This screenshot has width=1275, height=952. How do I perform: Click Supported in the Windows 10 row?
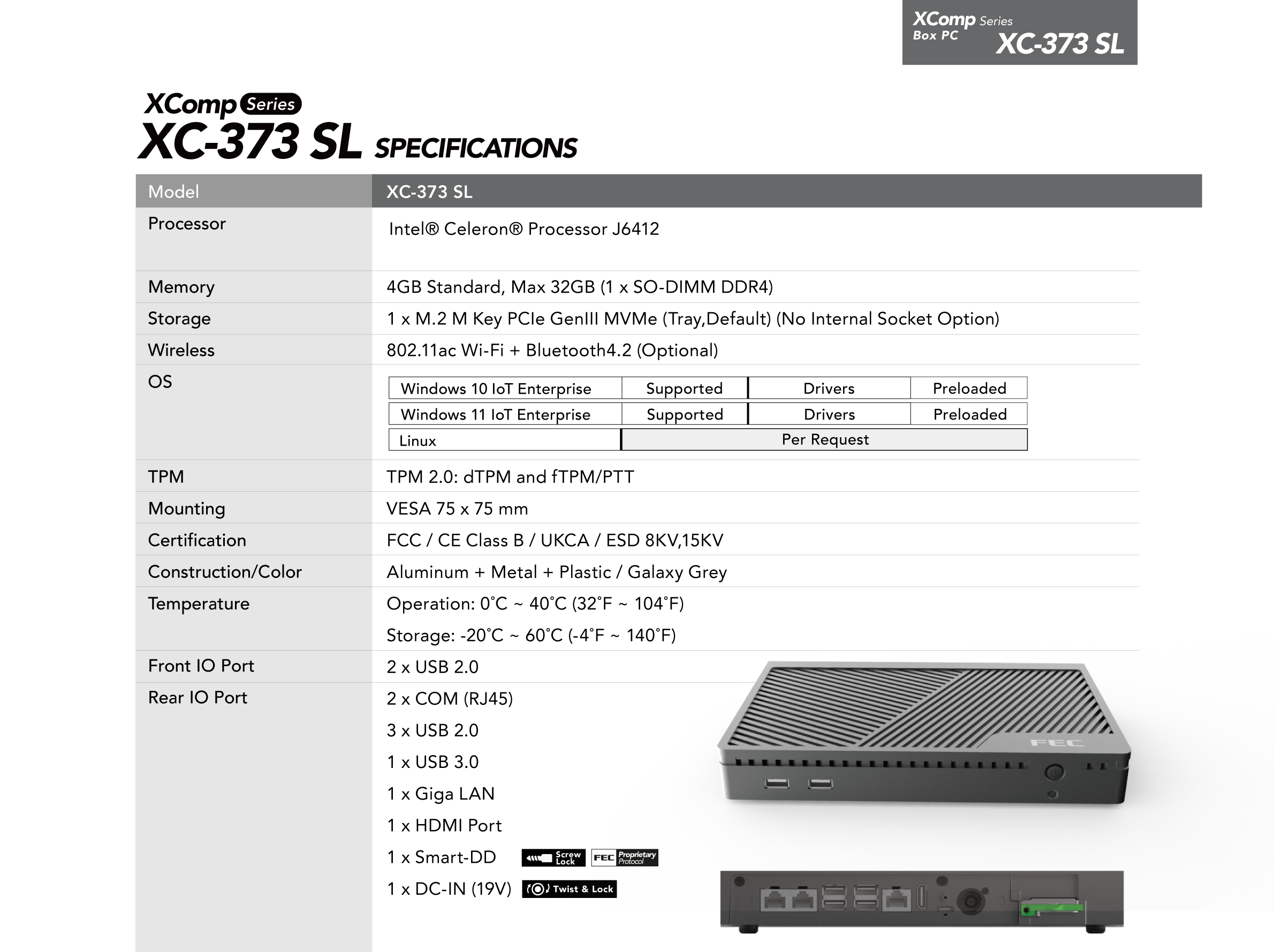(x=684, y=388)
